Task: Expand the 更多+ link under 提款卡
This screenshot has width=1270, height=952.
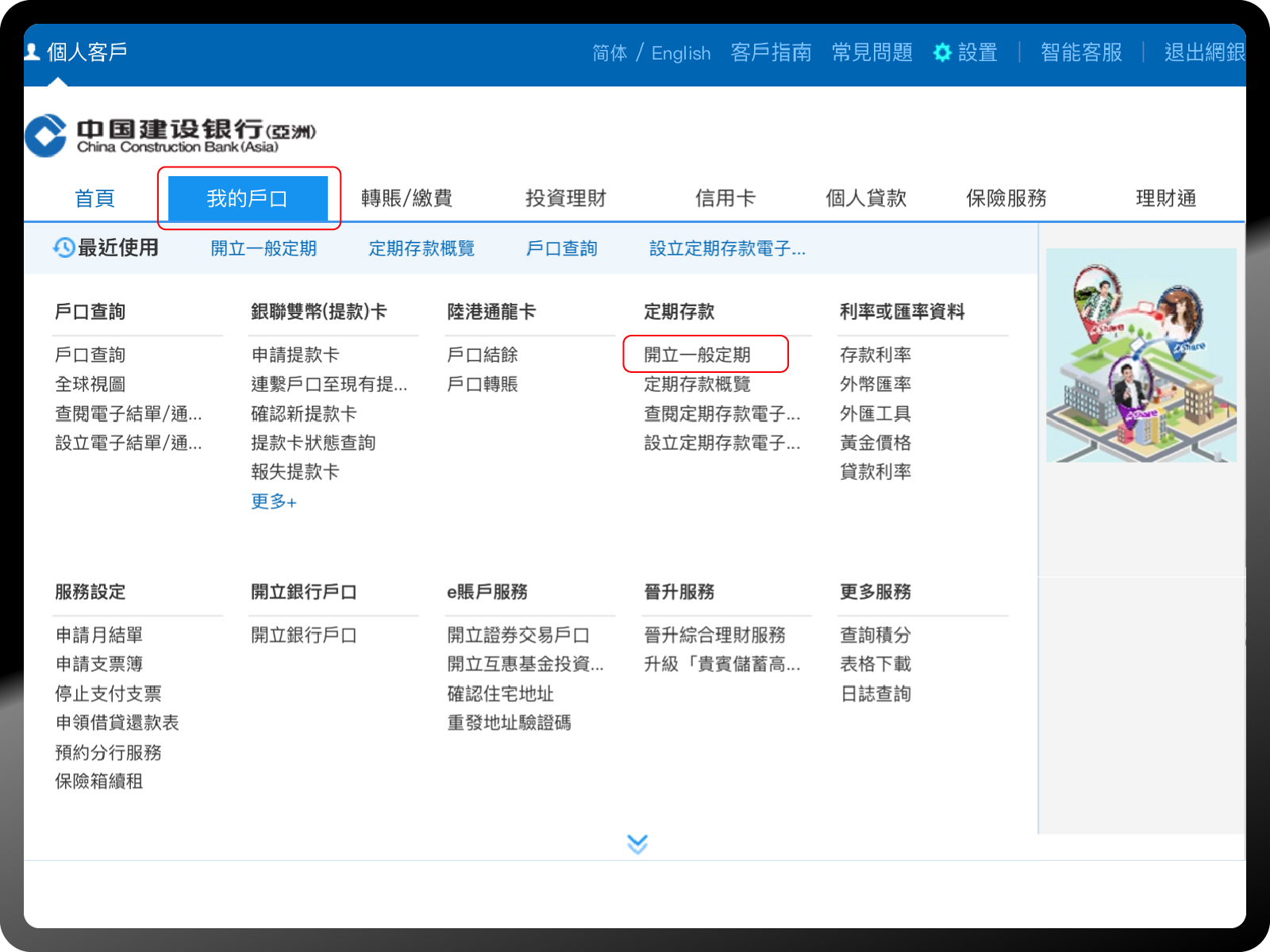Action: pyautogui.click(x=274, y=501)
